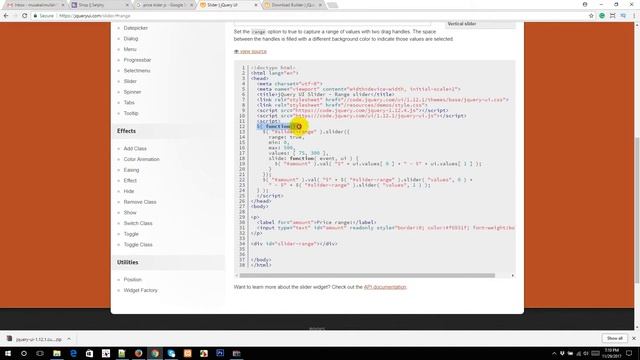The height and width of the screenshot is (360, 640).
Task: Open the Toggle Class link
Action: pos(138,244)
